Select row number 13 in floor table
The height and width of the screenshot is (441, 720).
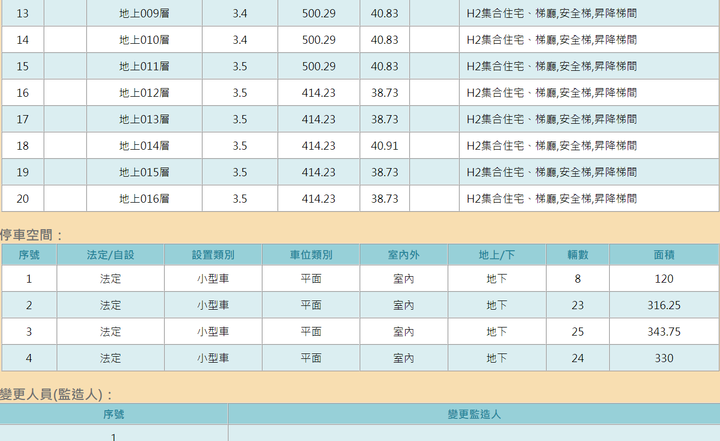click(x=22, y=13)
